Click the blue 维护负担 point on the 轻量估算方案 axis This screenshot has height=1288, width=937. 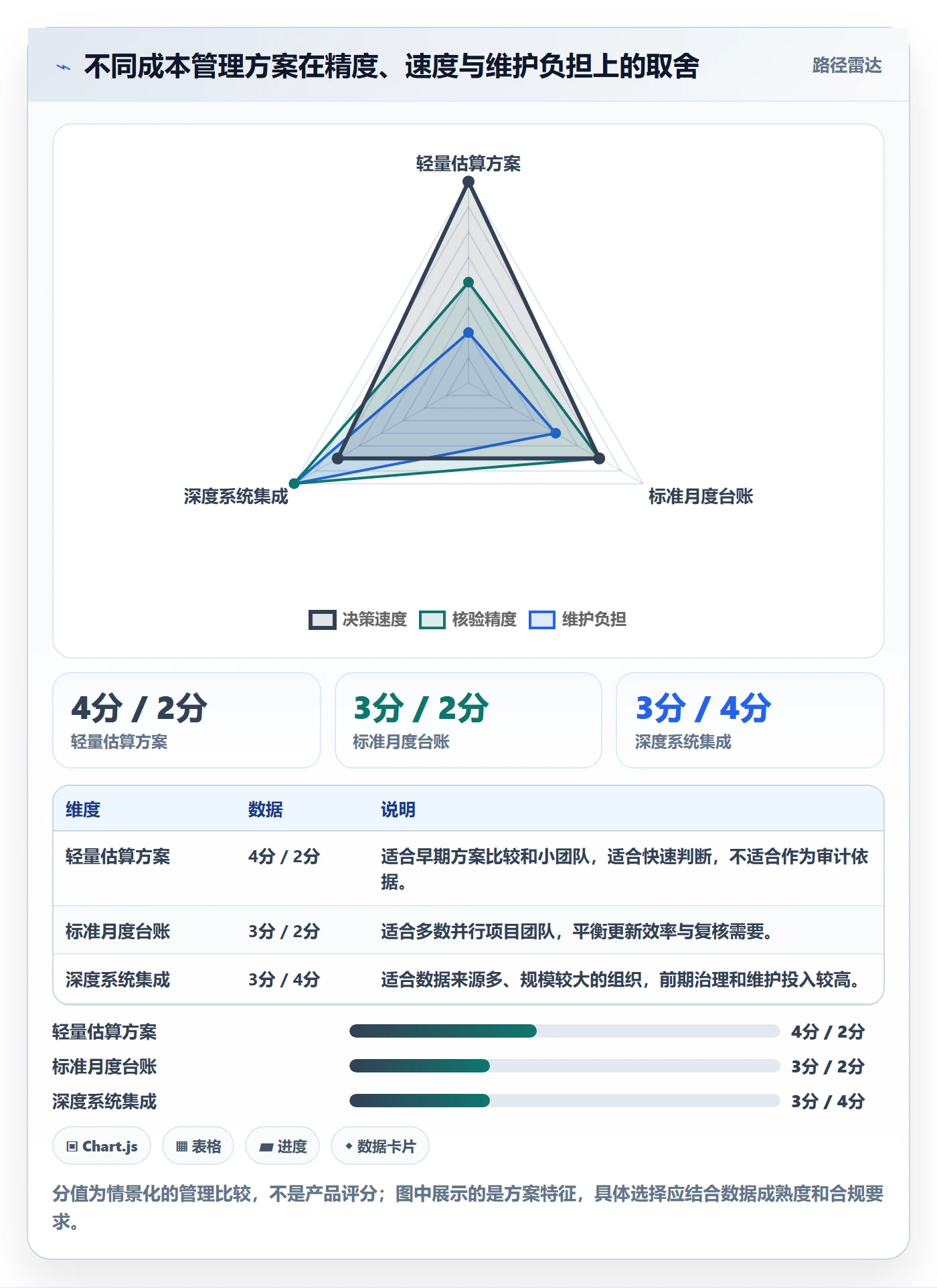(x=468, y=333)
